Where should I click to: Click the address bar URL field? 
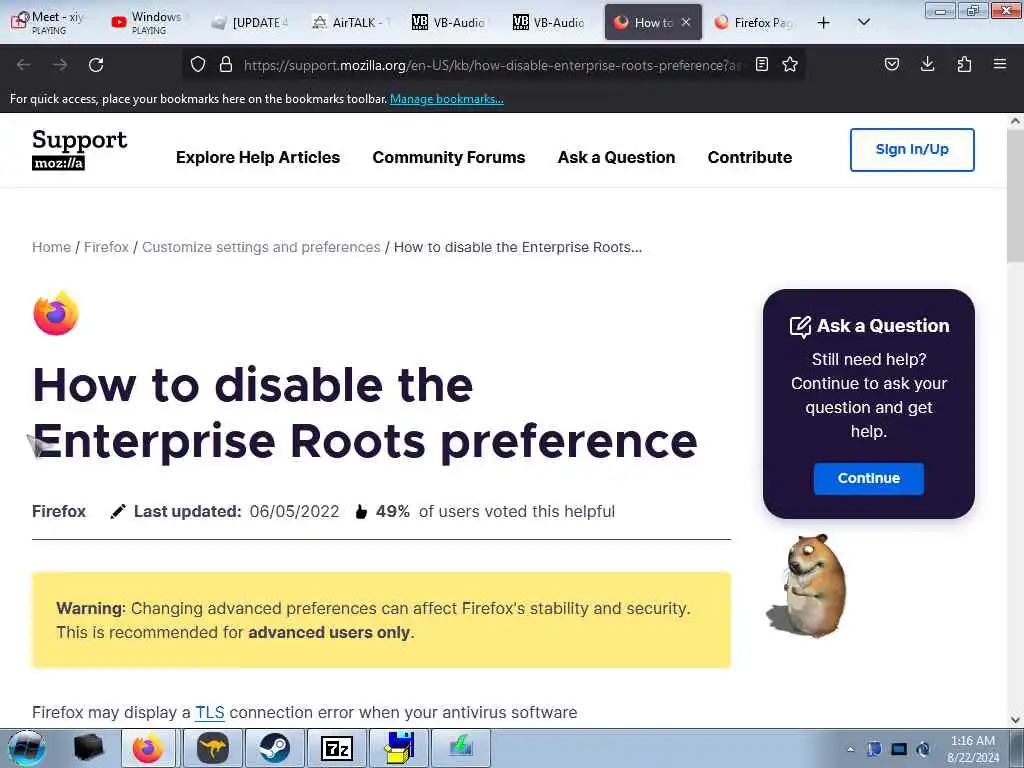pyautogui.click(x=493, y=65)
